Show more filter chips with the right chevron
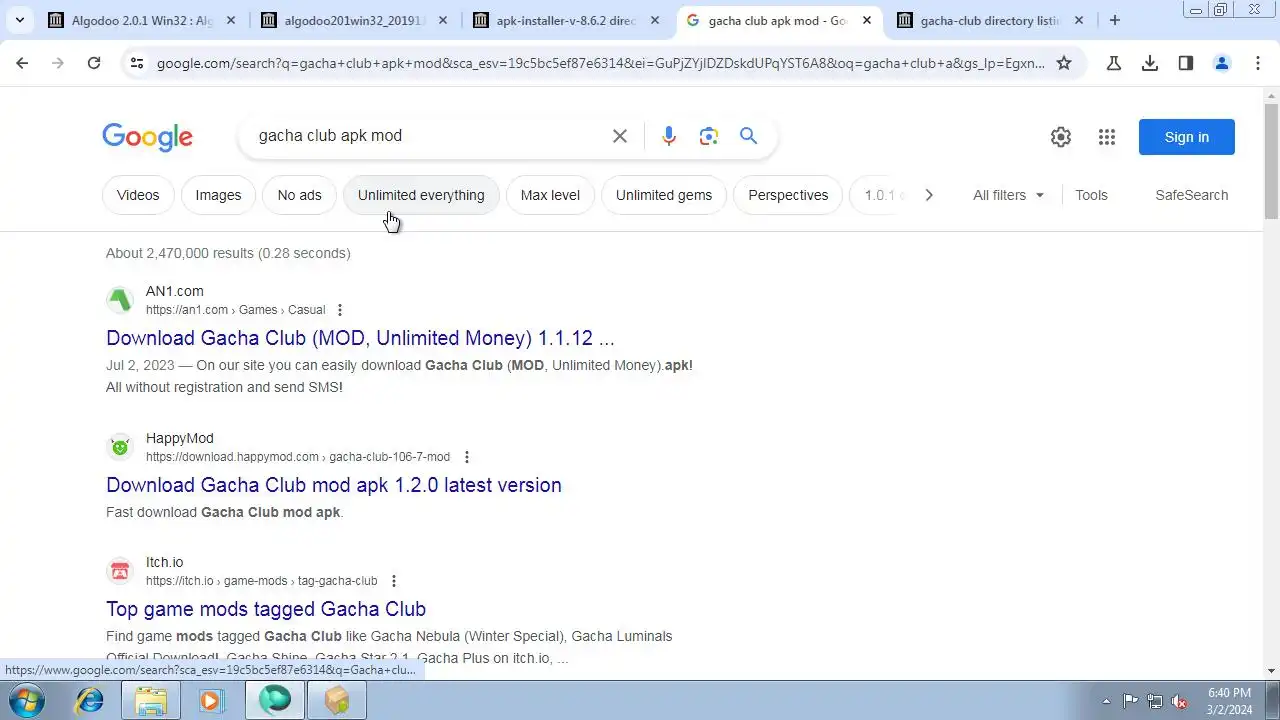Screen dimensions: 1280x720 (x=929, y=195)
